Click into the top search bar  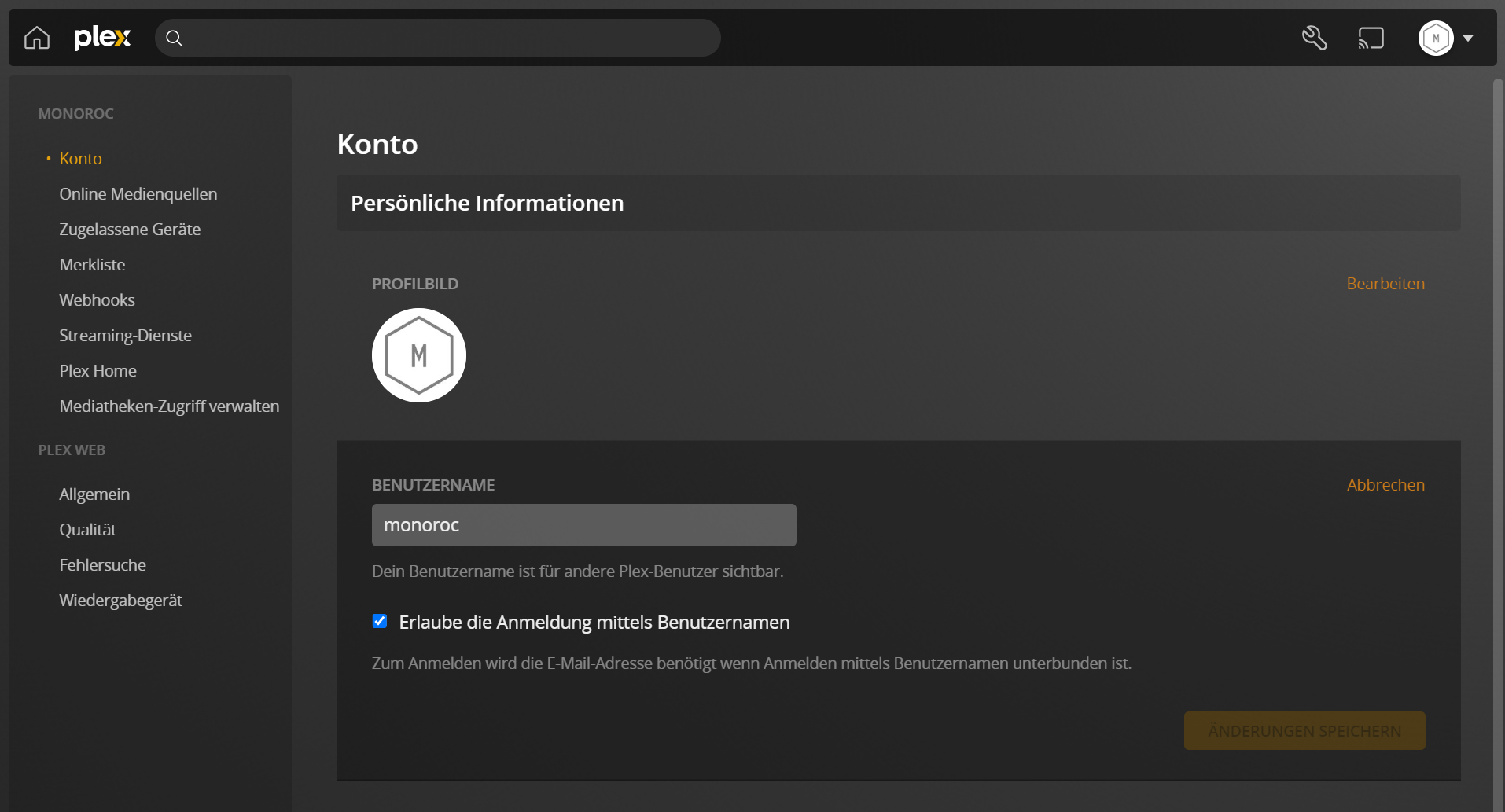click(x=448, y=38)
